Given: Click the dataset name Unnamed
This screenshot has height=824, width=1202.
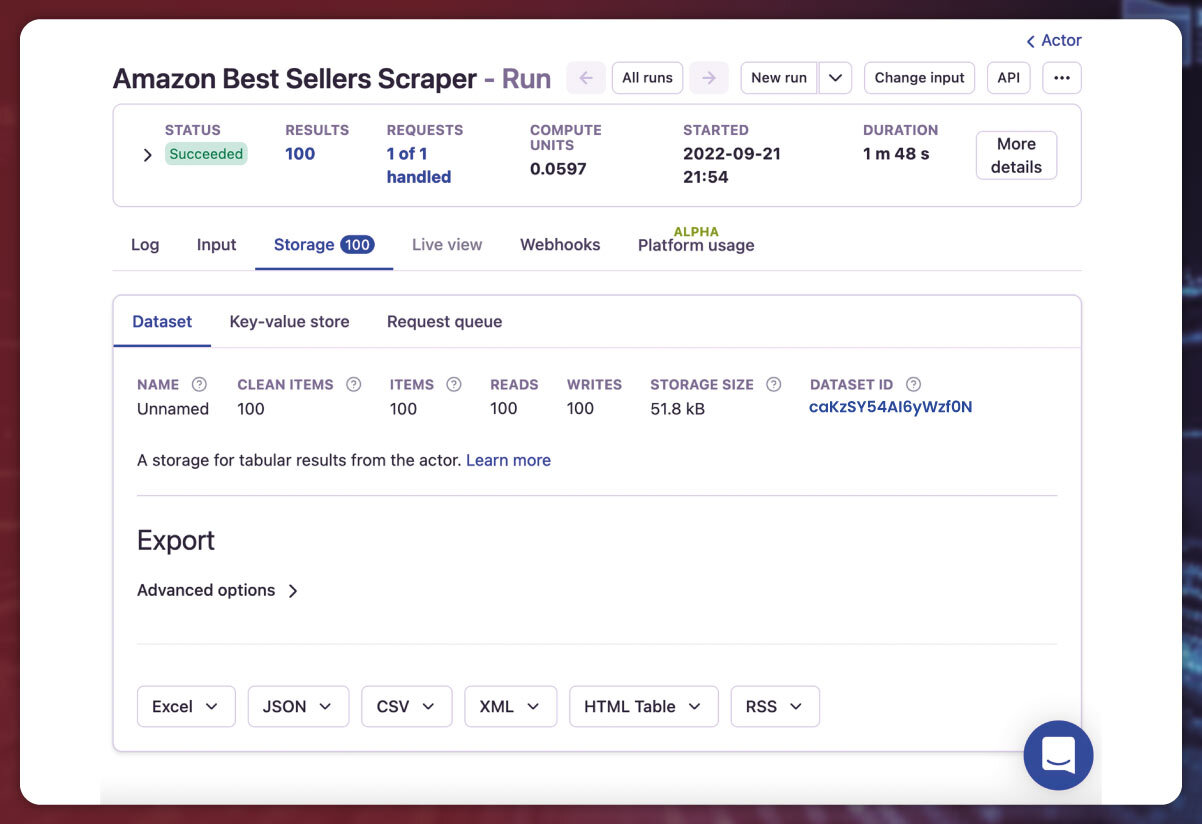Looking at the screenshot, I should (173, 408).
